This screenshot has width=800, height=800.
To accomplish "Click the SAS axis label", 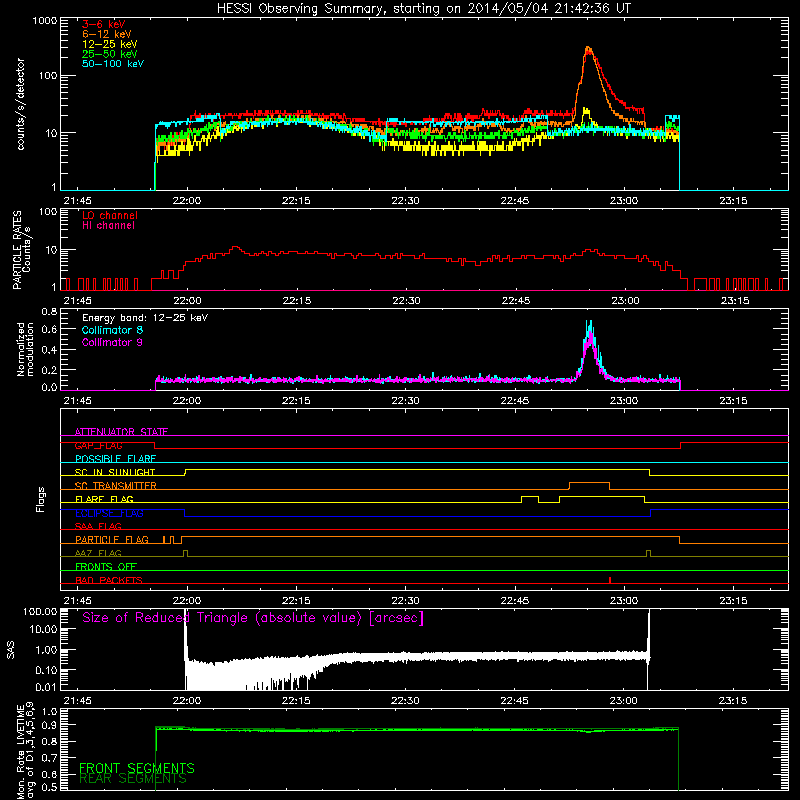I will [x=10, y=650].
